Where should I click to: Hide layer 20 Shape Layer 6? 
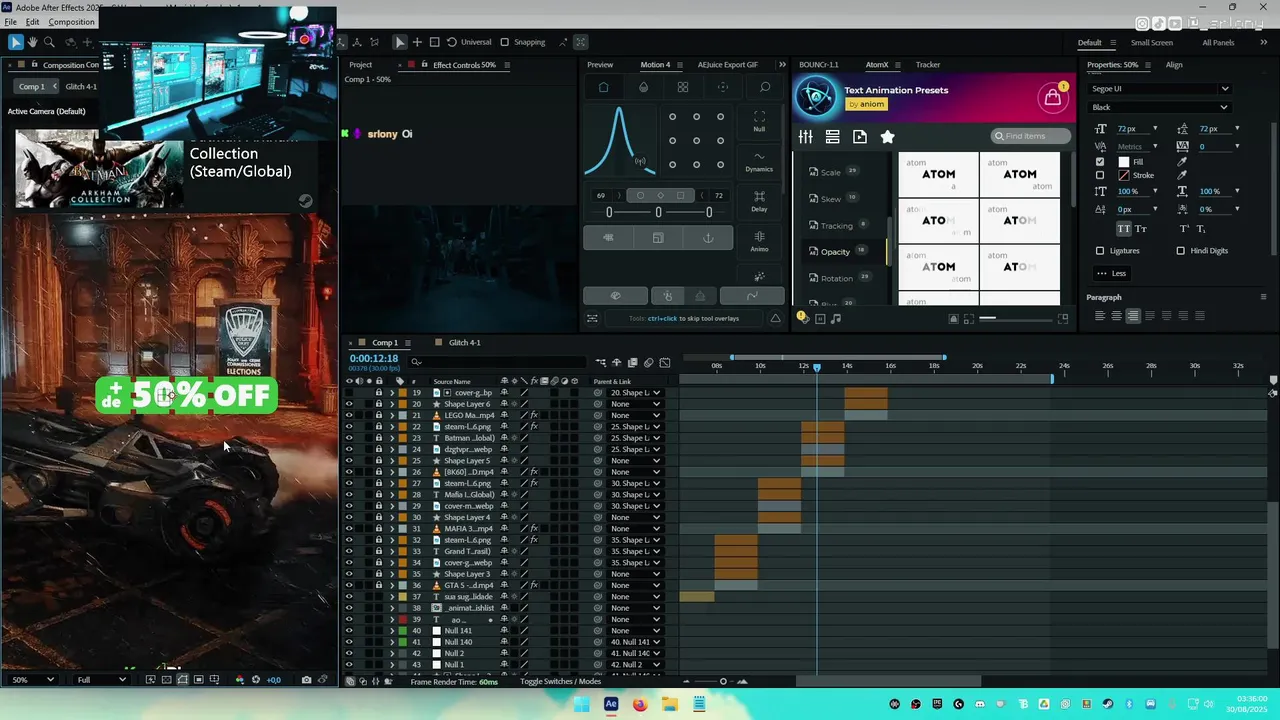tap(349, 404)
